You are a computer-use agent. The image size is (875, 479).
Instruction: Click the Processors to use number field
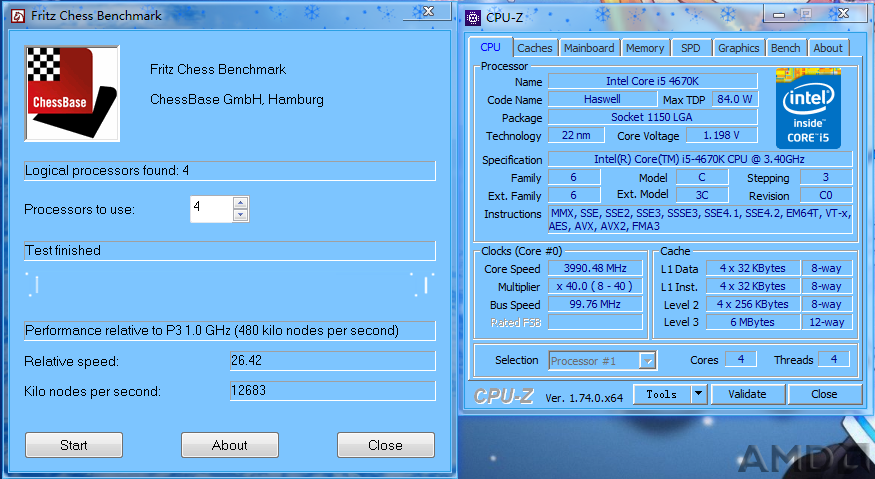tap(211, 209)
